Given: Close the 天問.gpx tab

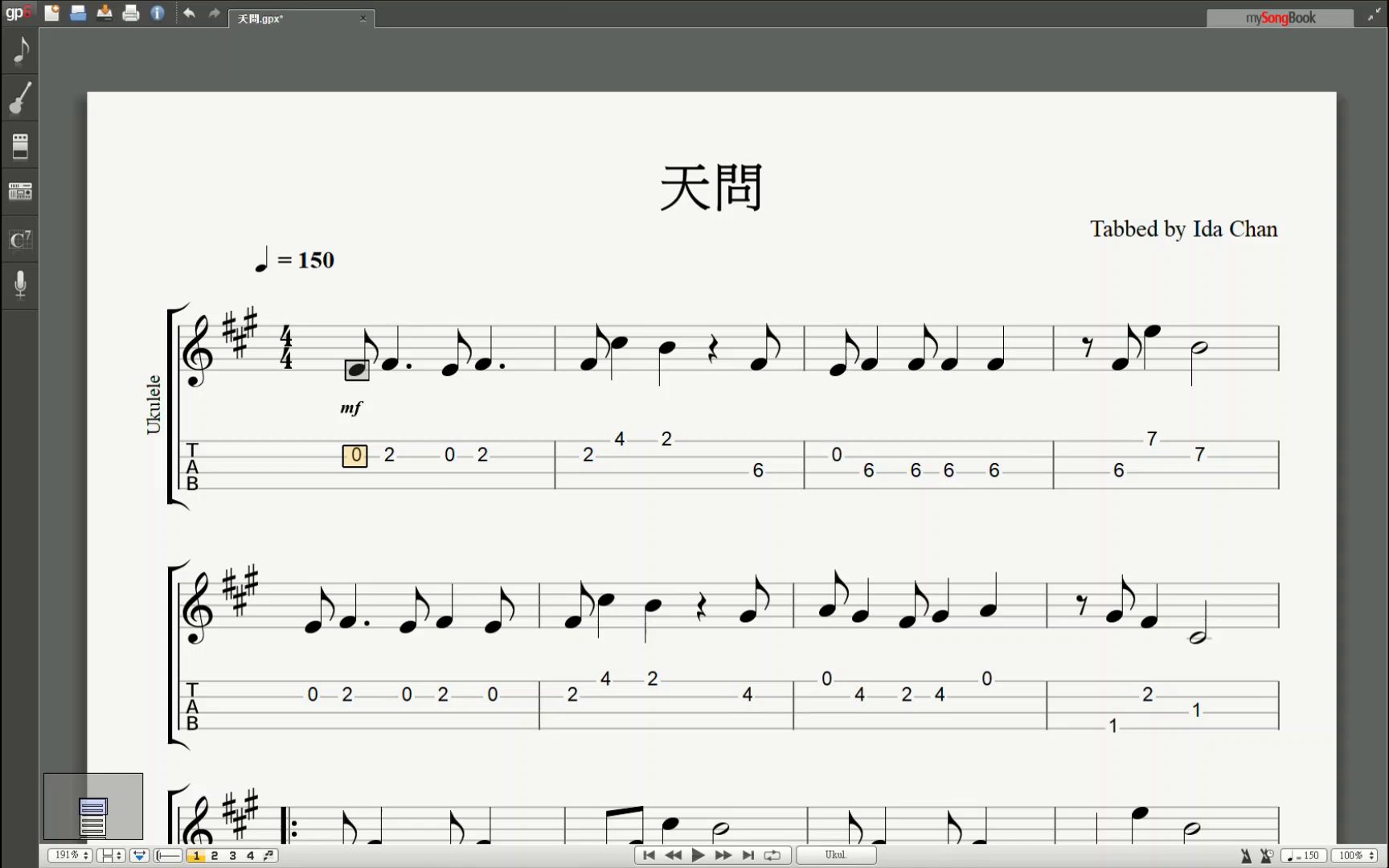Looking at the screenshot, I should pyautogui.click(x=363, y=18).
